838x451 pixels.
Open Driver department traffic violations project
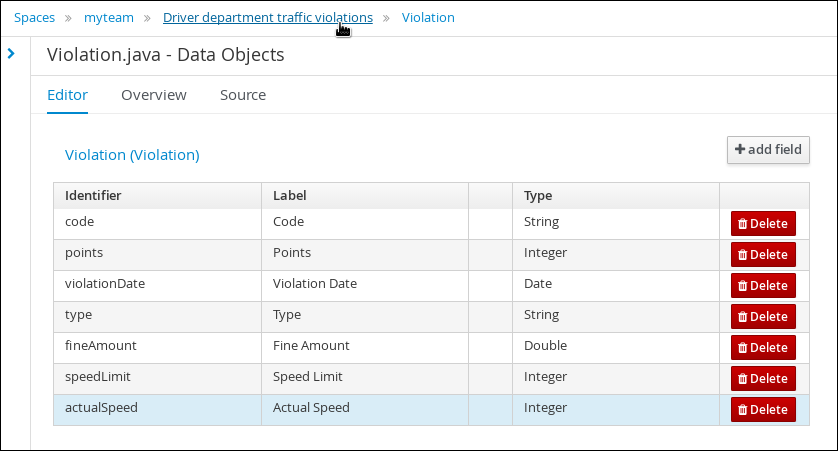[268, 18]
